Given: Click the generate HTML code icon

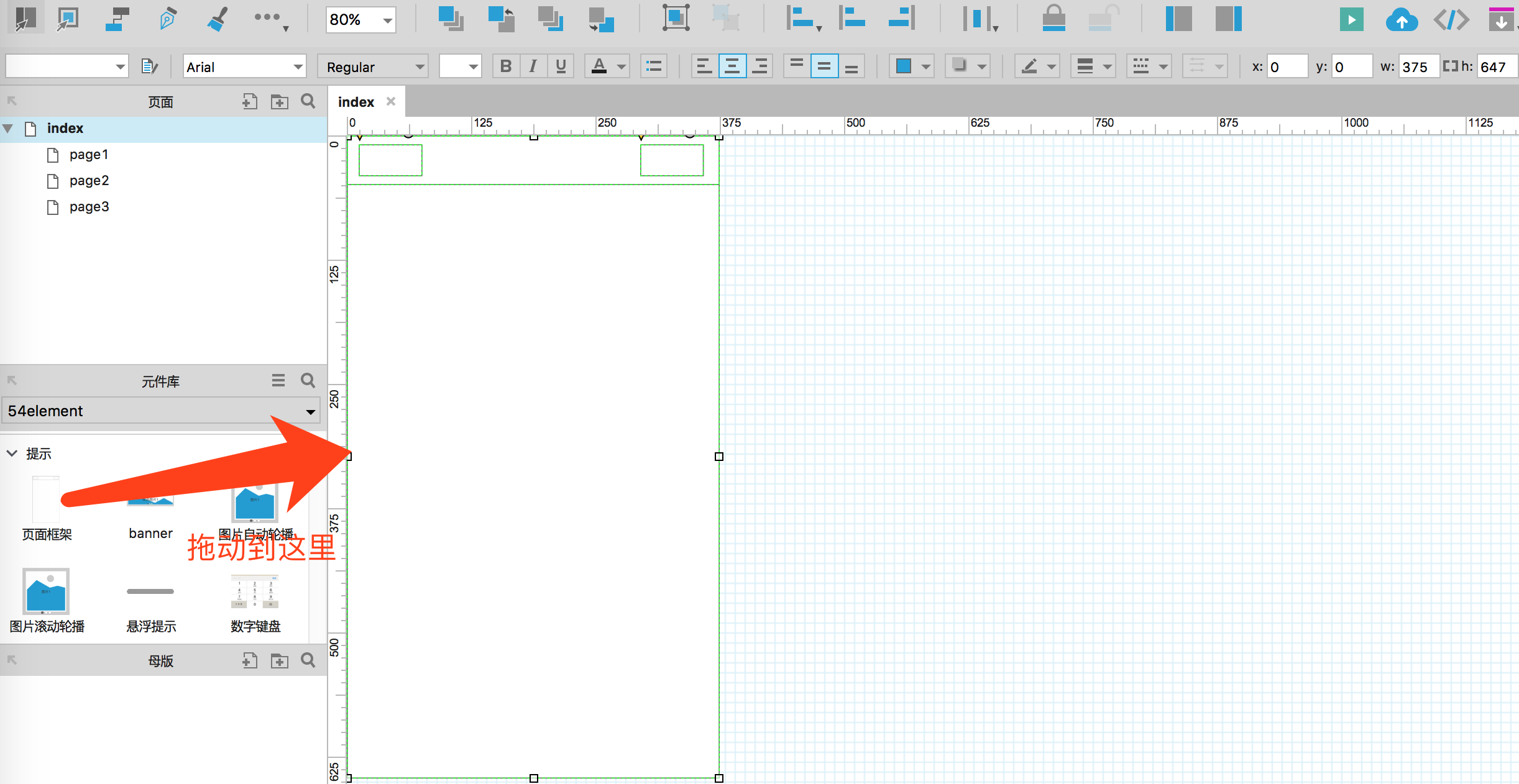Looking at the screenshot, I should [x=1451, y=21].
